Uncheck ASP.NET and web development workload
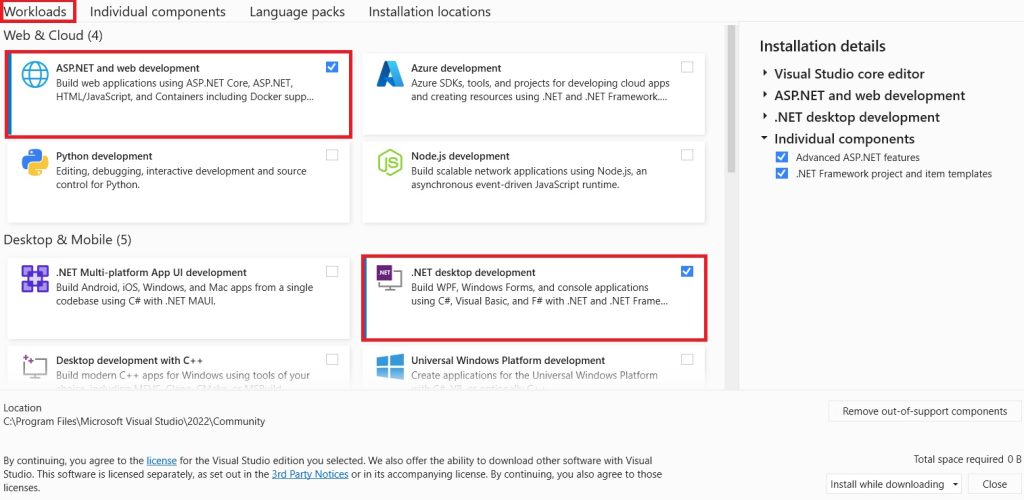Viewport: 1024px width, 500px height. pyautogui.click(x=332, y=67)
